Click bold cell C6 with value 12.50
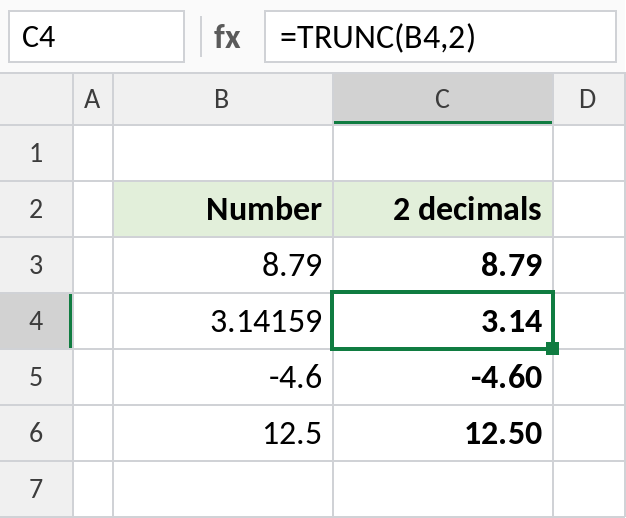Screen dimensions: 626x518 443,433
